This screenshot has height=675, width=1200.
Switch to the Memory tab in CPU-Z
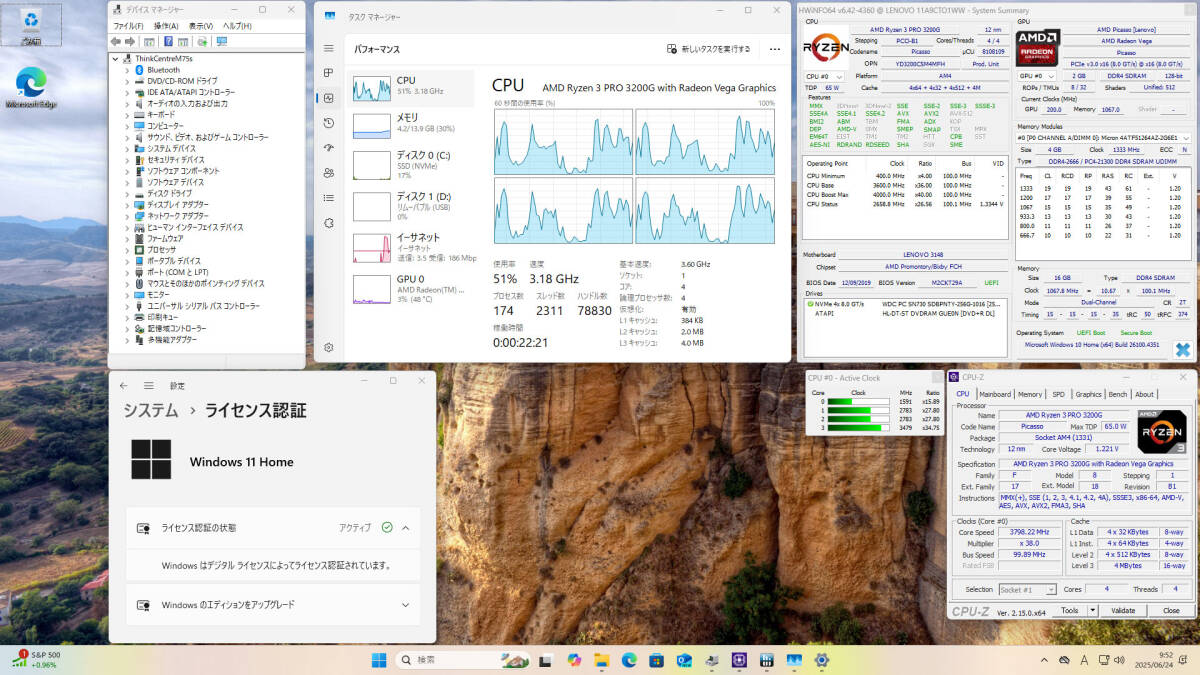[1030, 394]
